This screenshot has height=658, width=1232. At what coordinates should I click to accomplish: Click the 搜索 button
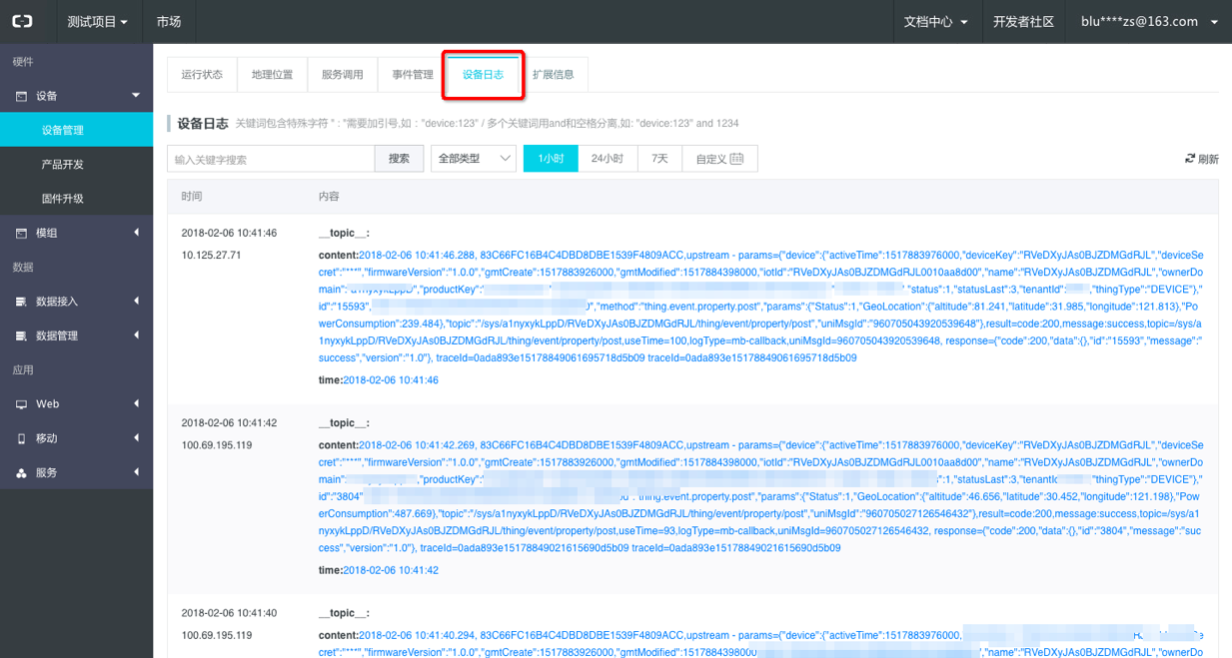[399, 159]
